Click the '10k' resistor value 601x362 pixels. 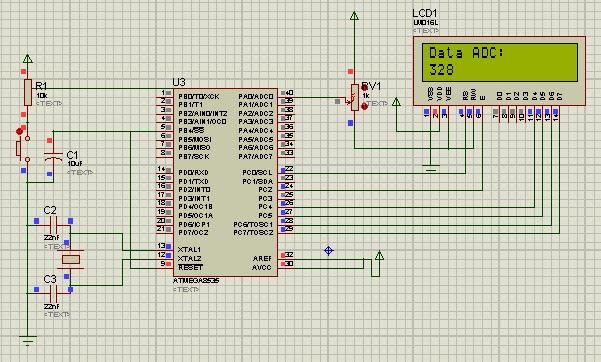coord(42,95)
